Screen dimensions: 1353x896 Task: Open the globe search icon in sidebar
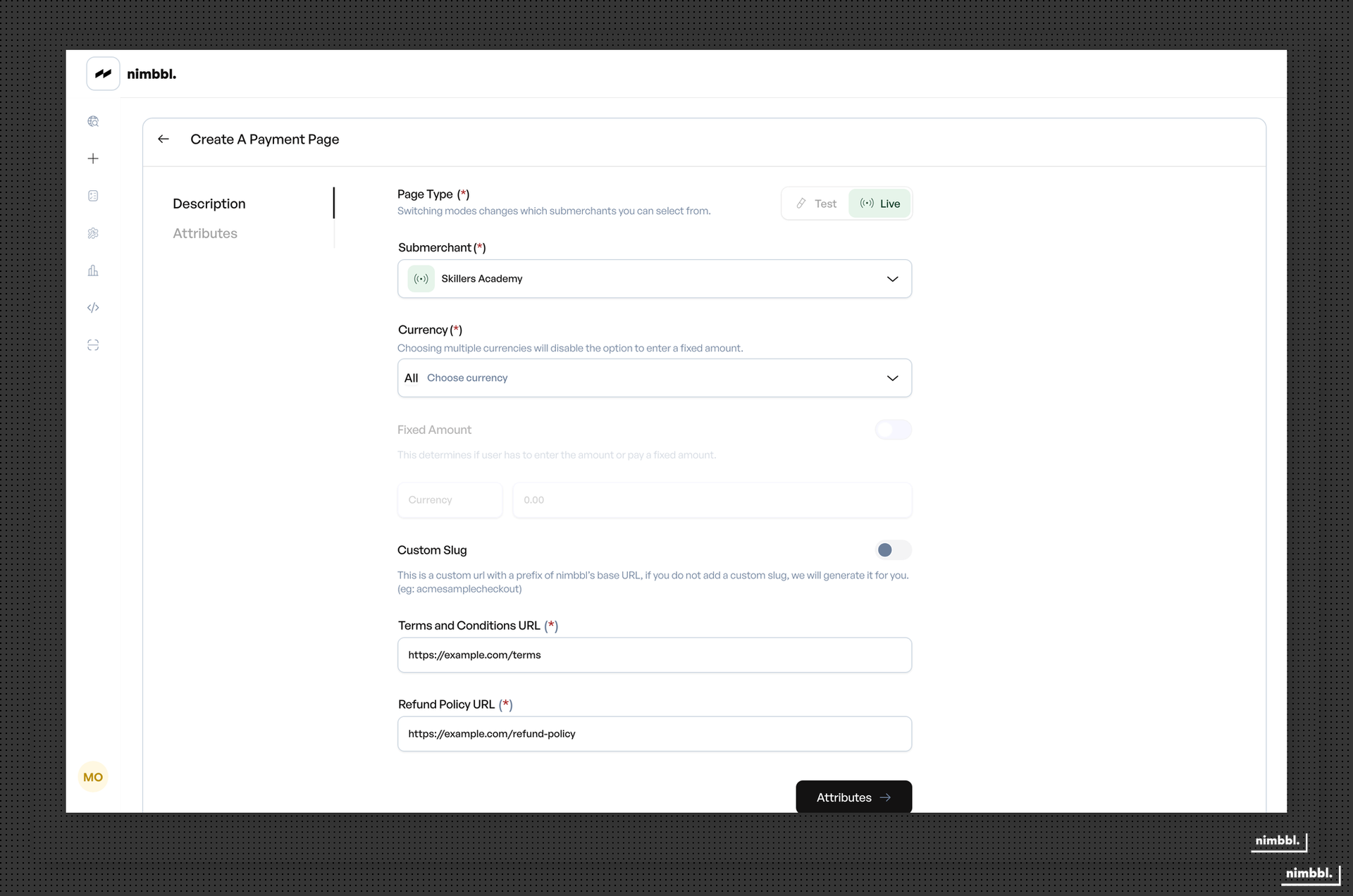tap(93, 121)
